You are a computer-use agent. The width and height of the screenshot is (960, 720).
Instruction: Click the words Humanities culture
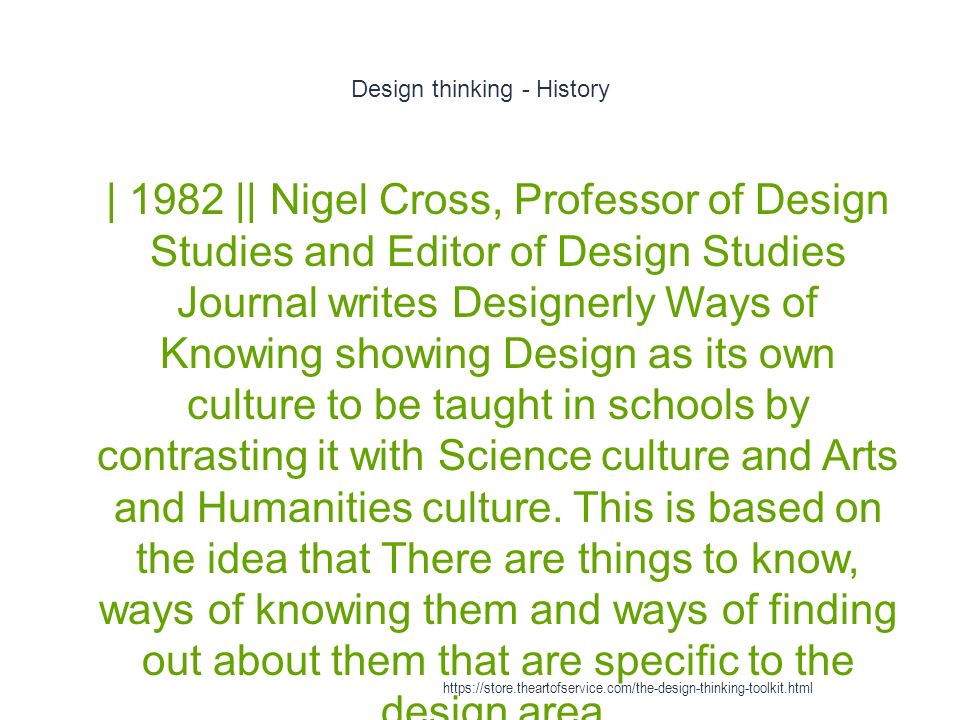379,508
